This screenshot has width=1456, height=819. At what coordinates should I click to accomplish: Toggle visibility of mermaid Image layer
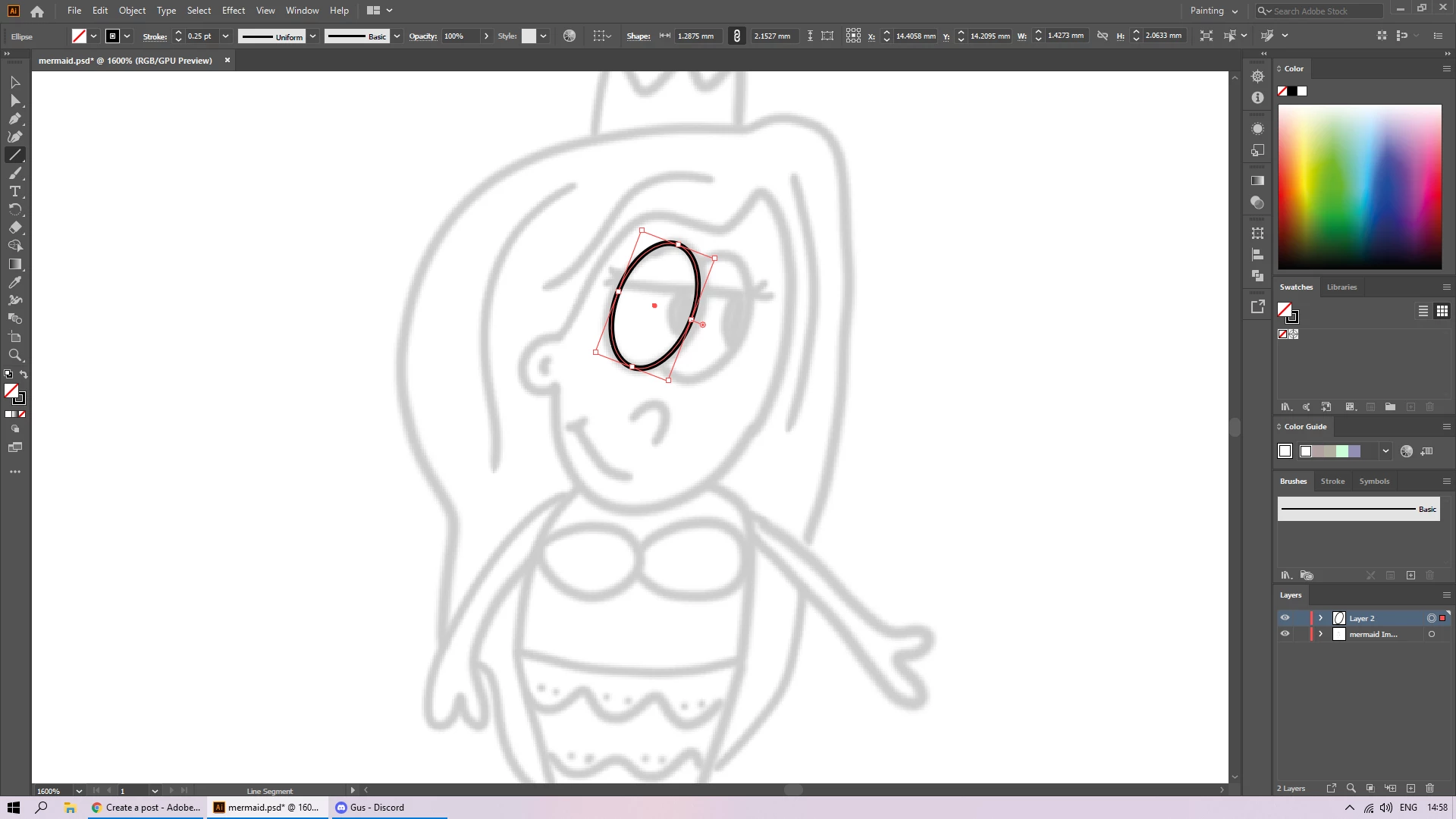[x=1285, y=634]
